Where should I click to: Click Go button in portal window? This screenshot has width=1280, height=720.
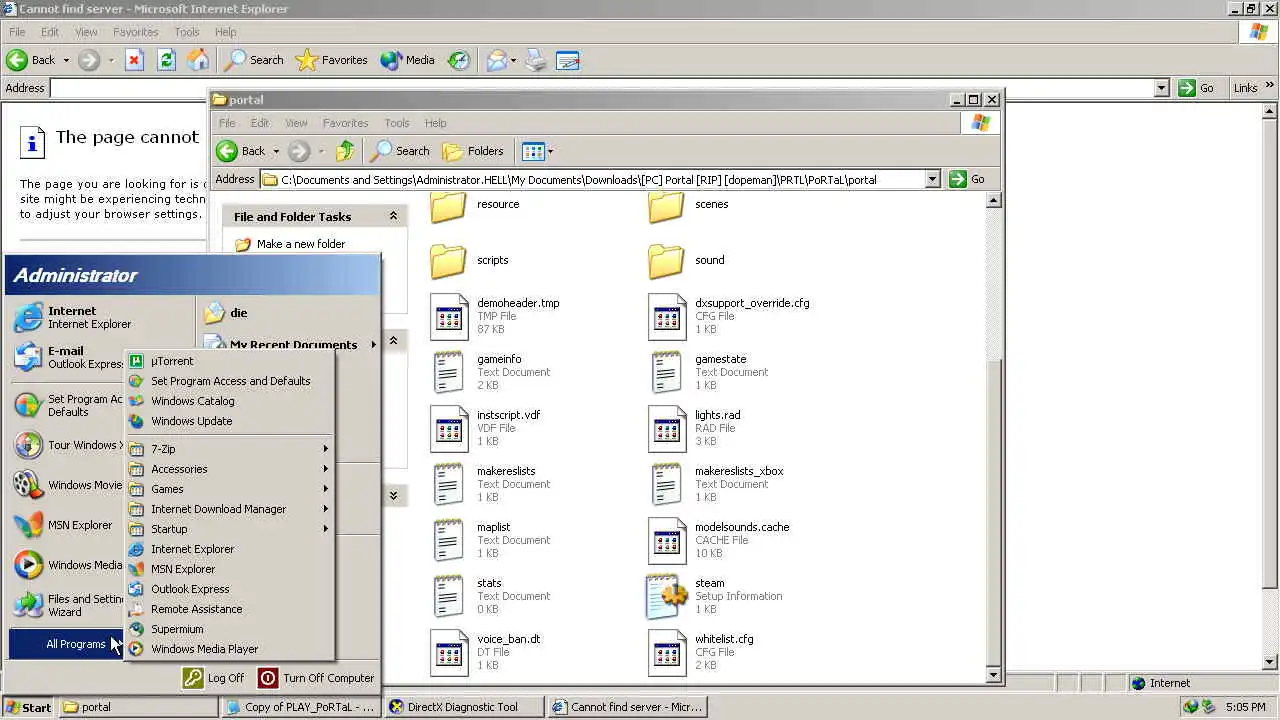pos(968,179)
